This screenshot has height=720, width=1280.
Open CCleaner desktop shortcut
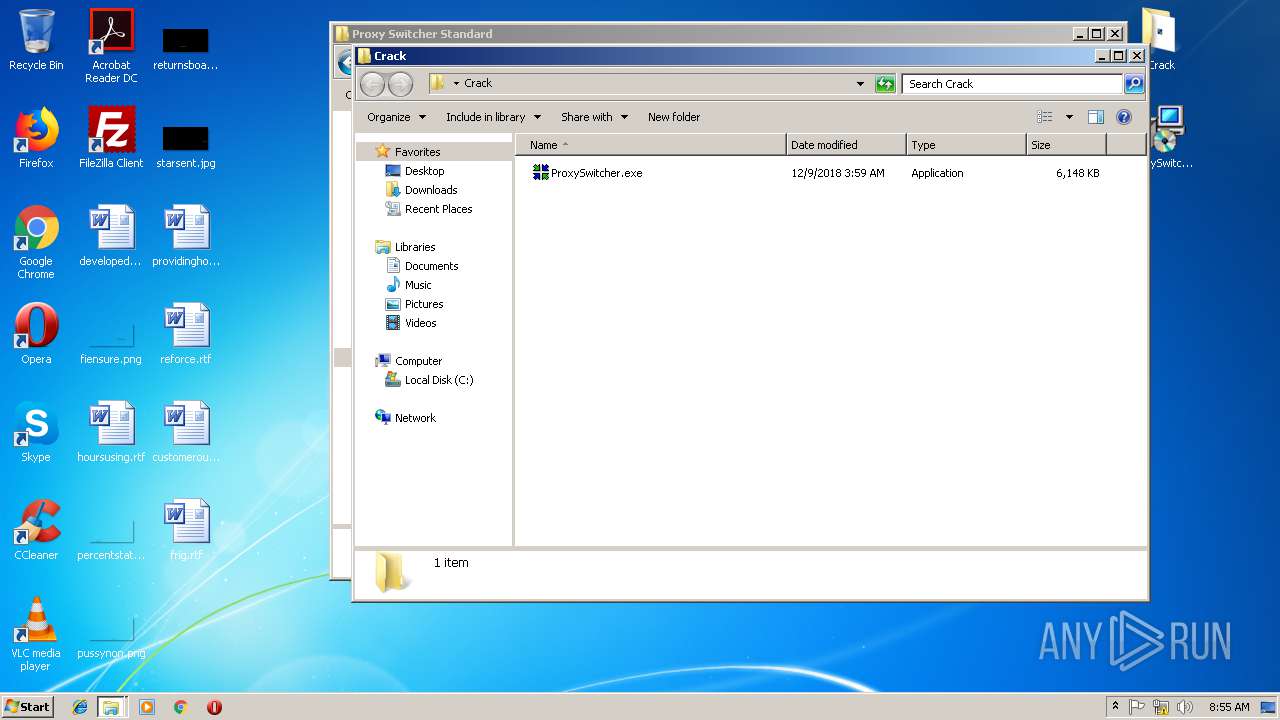pos(36,530)
